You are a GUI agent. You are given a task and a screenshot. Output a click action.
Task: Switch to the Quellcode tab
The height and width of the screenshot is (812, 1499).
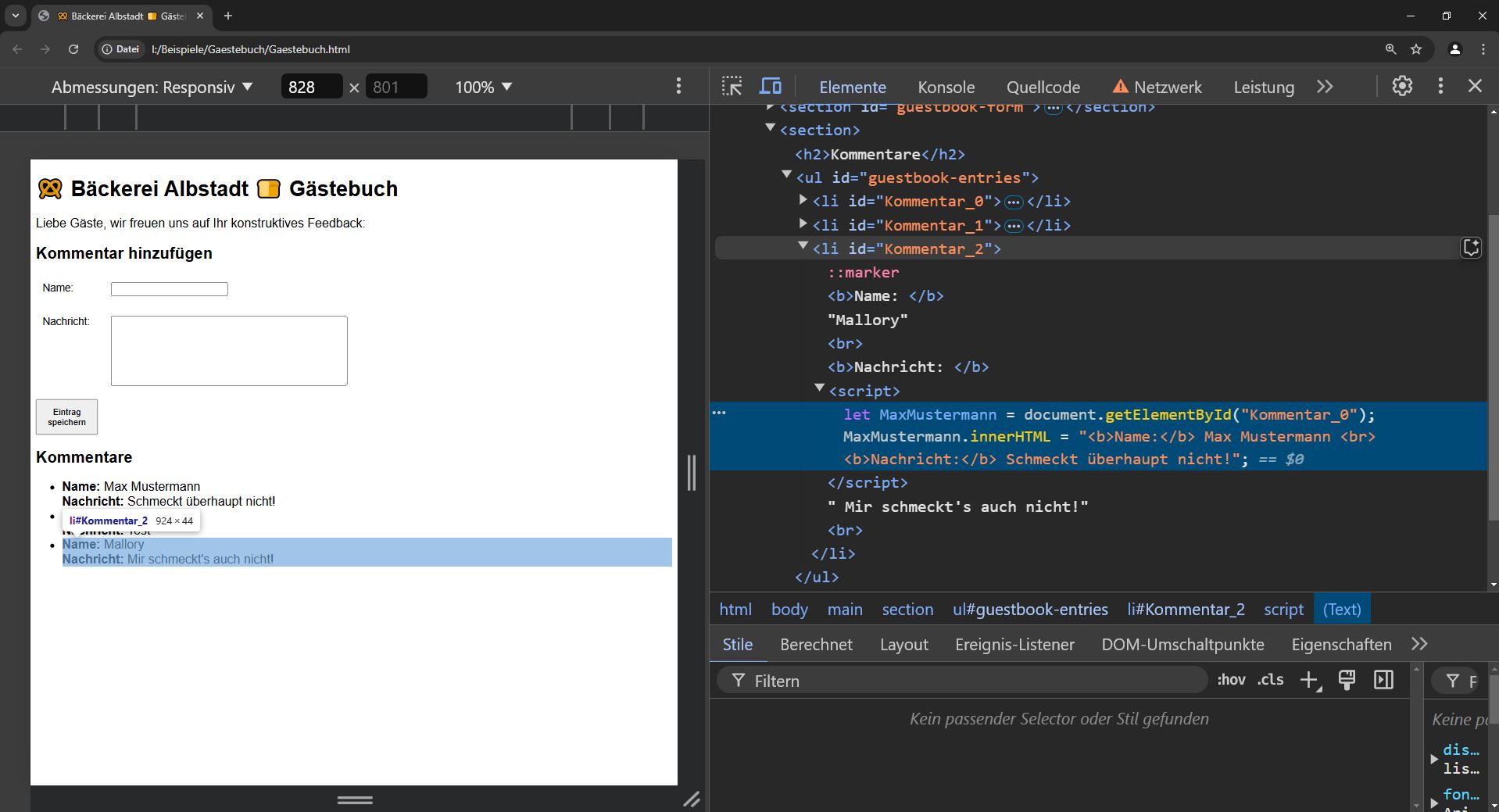point(1043,87)
